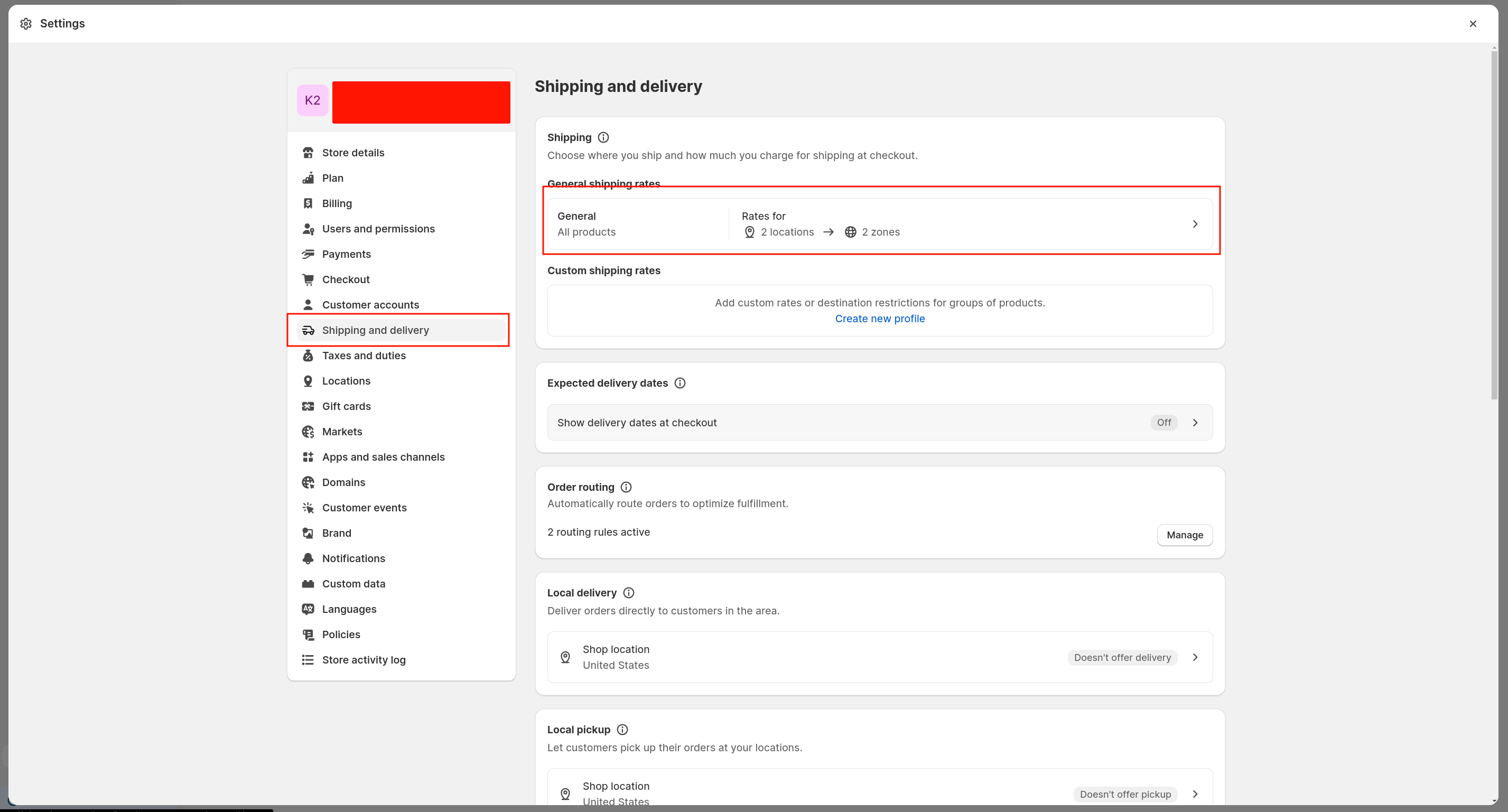Select Users and permissions menu item

[401, 229]
